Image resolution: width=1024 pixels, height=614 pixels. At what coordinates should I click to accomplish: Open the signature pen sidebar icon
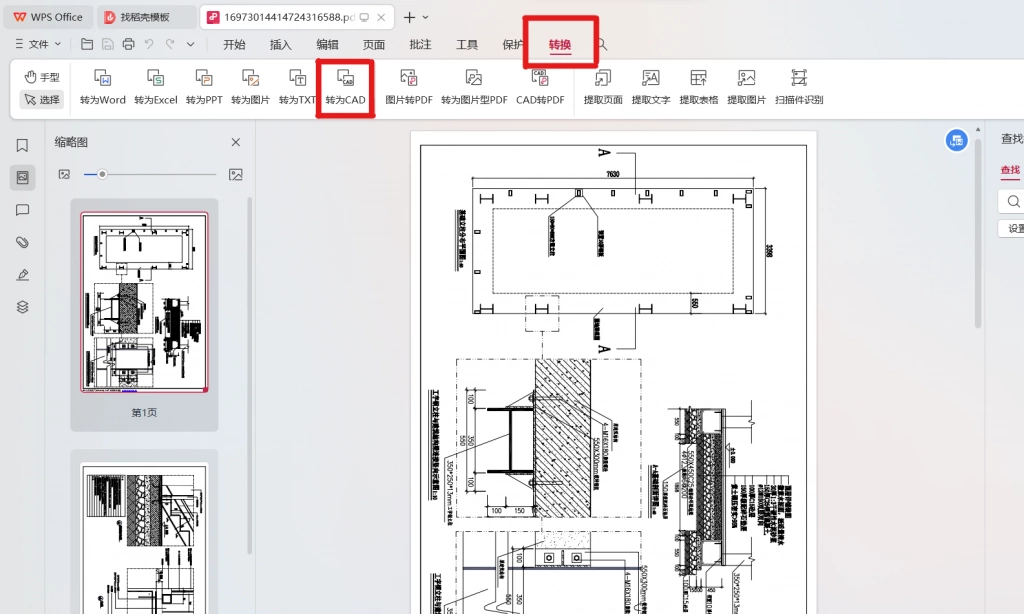(x=22, y=274)
